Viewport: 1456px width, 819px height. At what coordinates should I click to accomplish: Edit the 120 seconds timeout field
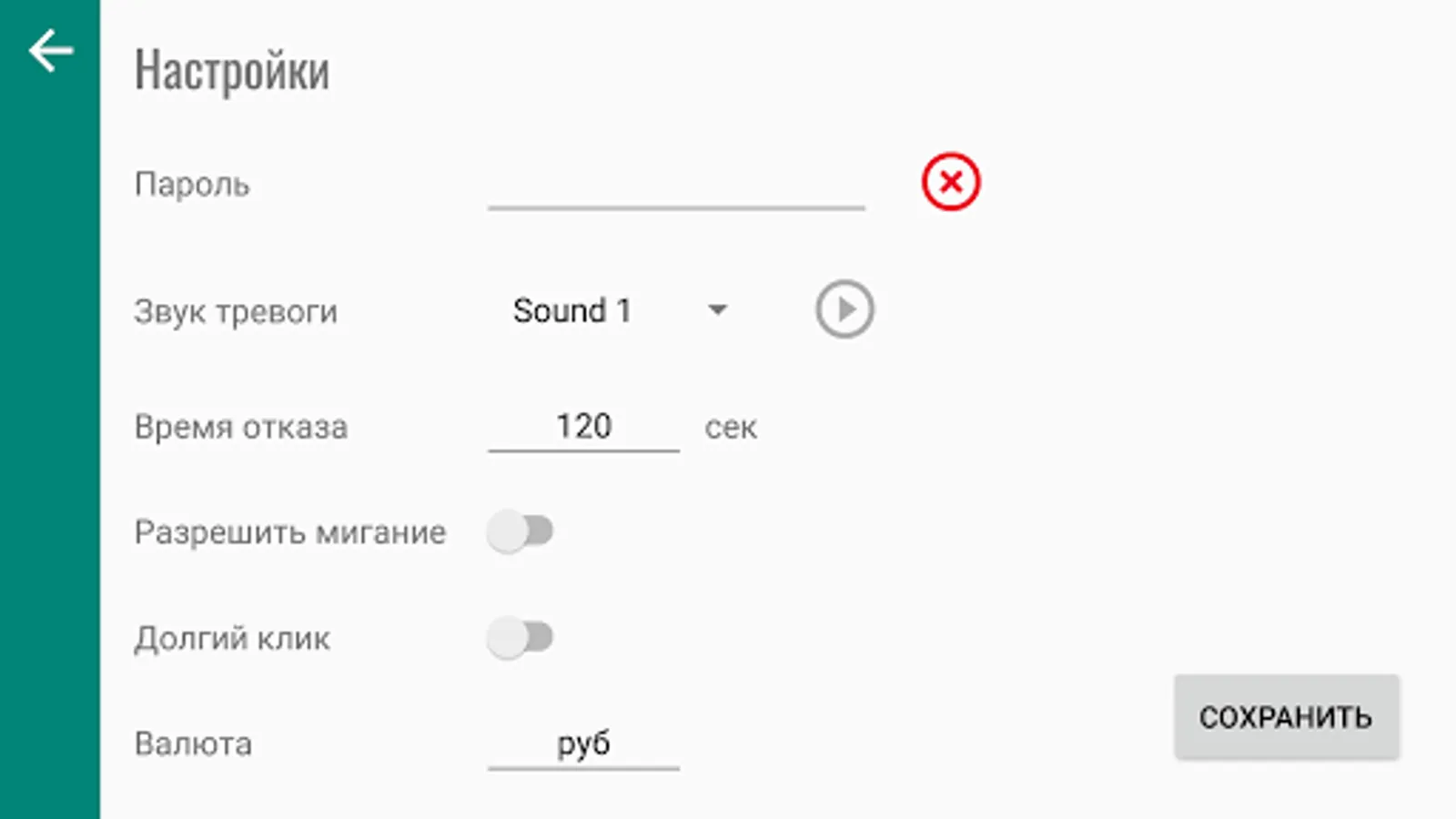[583, 427]
